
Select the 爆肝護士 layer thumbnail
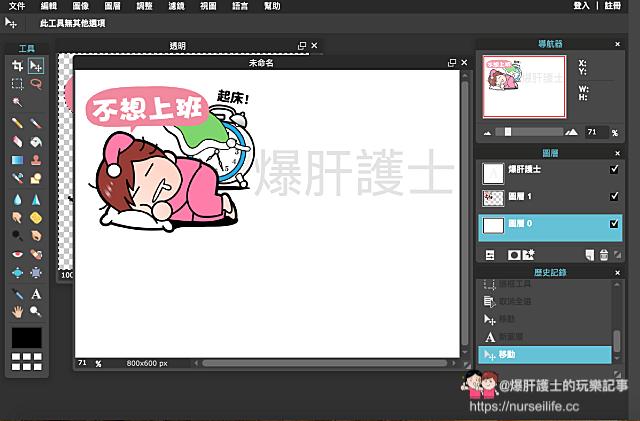point(493,173)
